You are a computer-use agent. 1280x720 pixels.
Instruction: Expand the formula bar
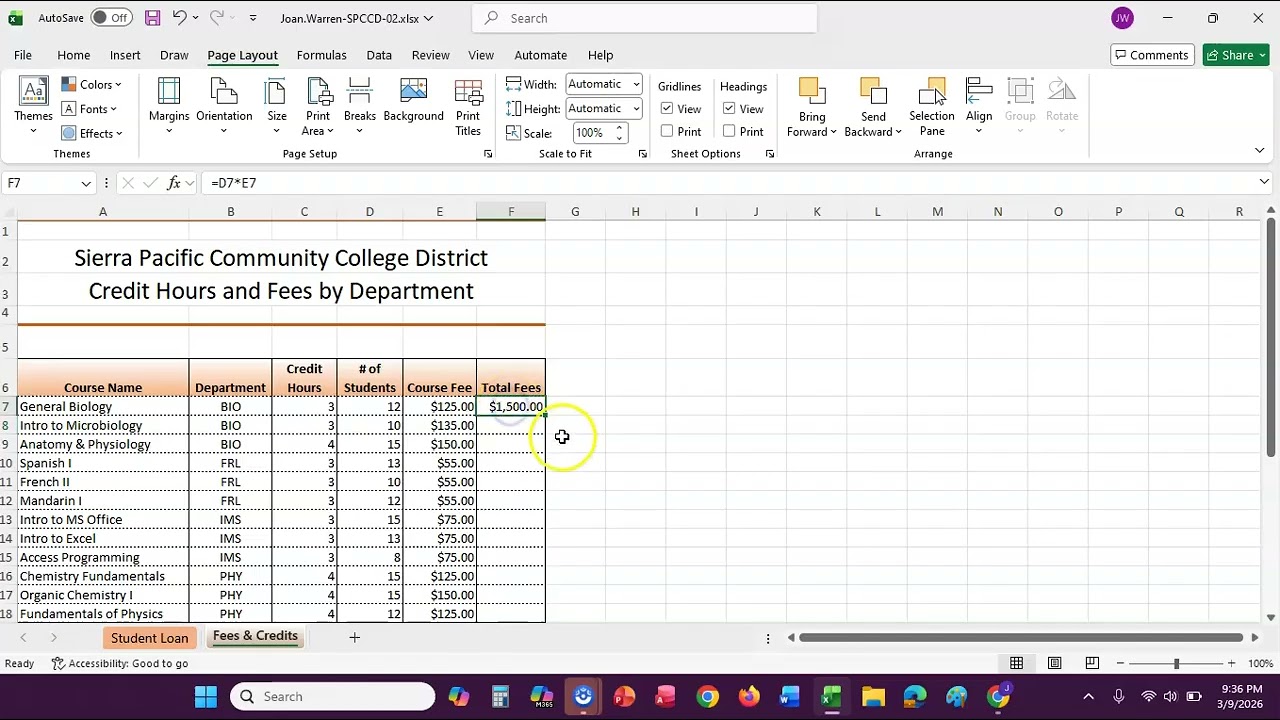tap(1264, 182)
